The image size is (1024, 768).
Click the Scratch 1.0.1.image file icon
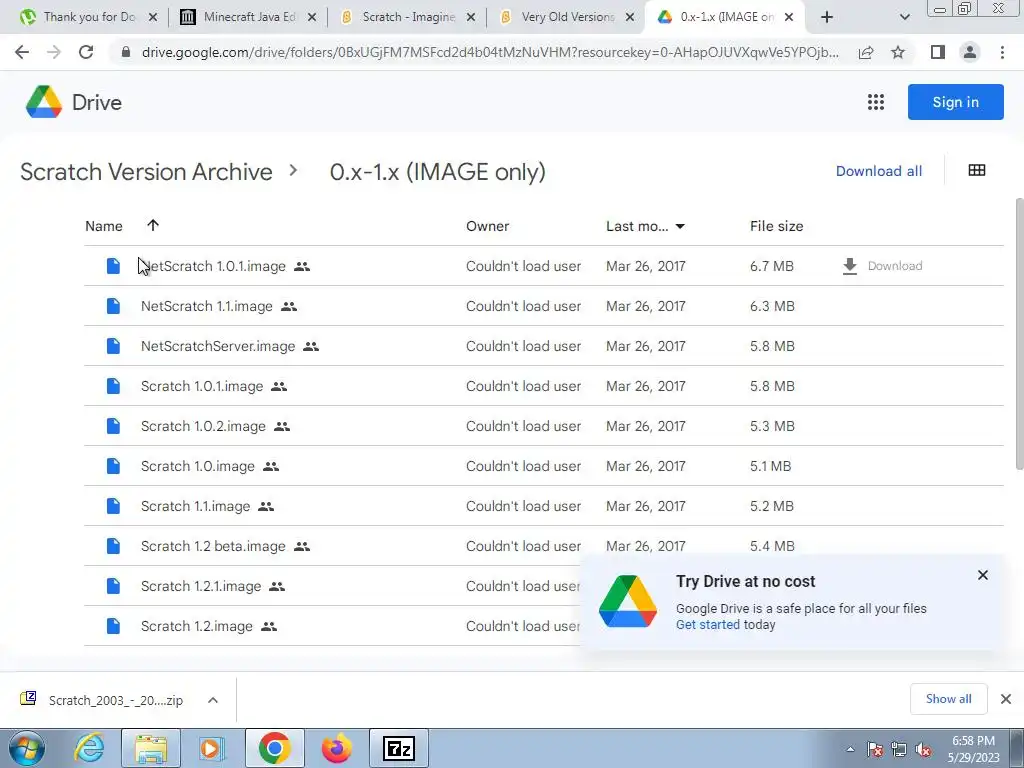pos(113,386)
